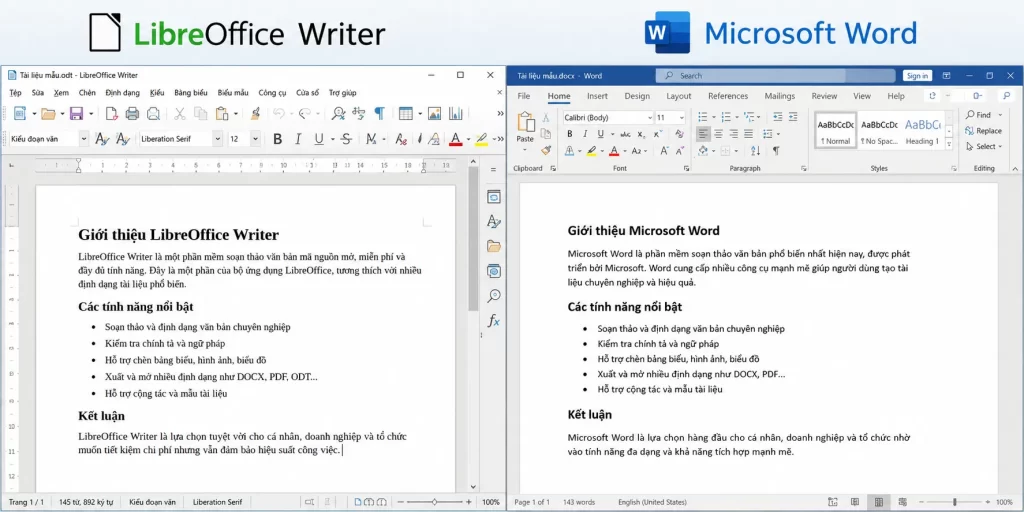The height and width of the screenshot is (512, 1024).
Task: Click red font color button in LibreOffice Writer
Action: point(455,138)
